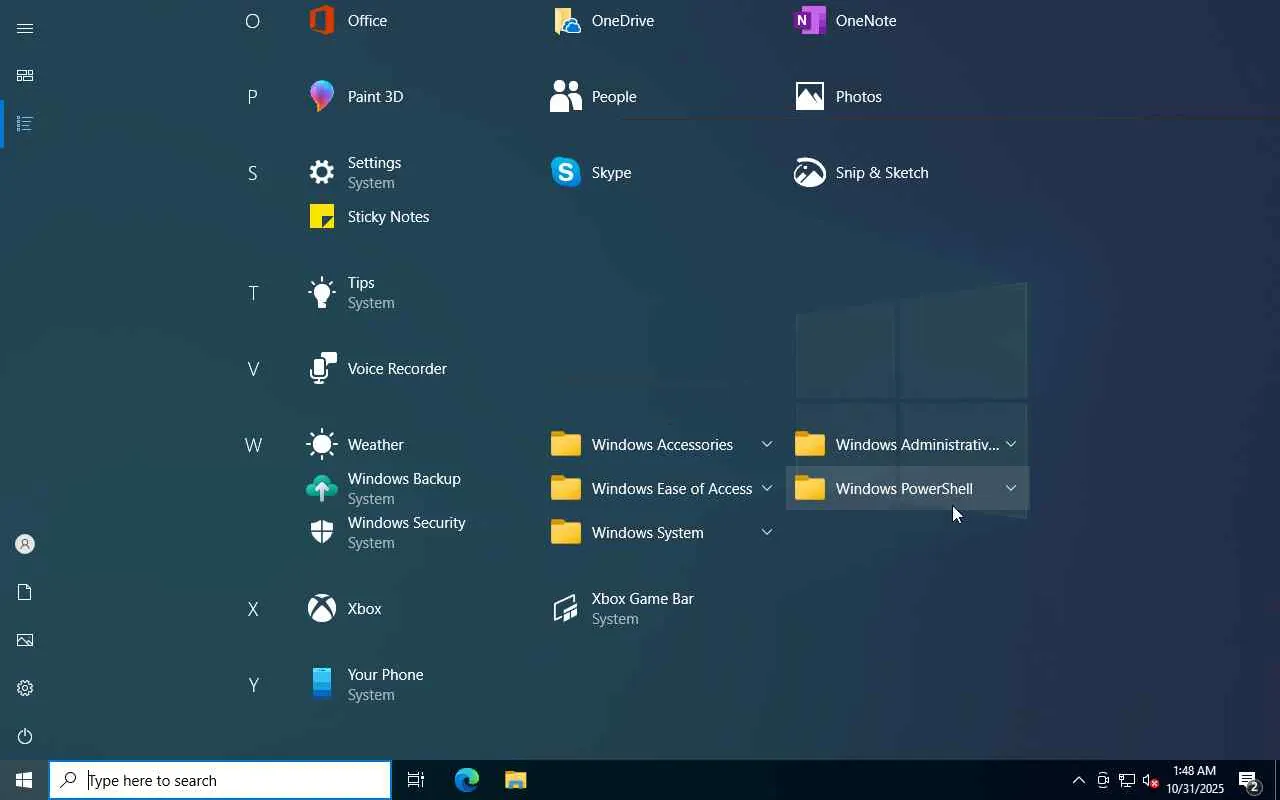Click the Windows Ease of Access folder icon
Screen dimensions: 1280x800
click(566, 488)
